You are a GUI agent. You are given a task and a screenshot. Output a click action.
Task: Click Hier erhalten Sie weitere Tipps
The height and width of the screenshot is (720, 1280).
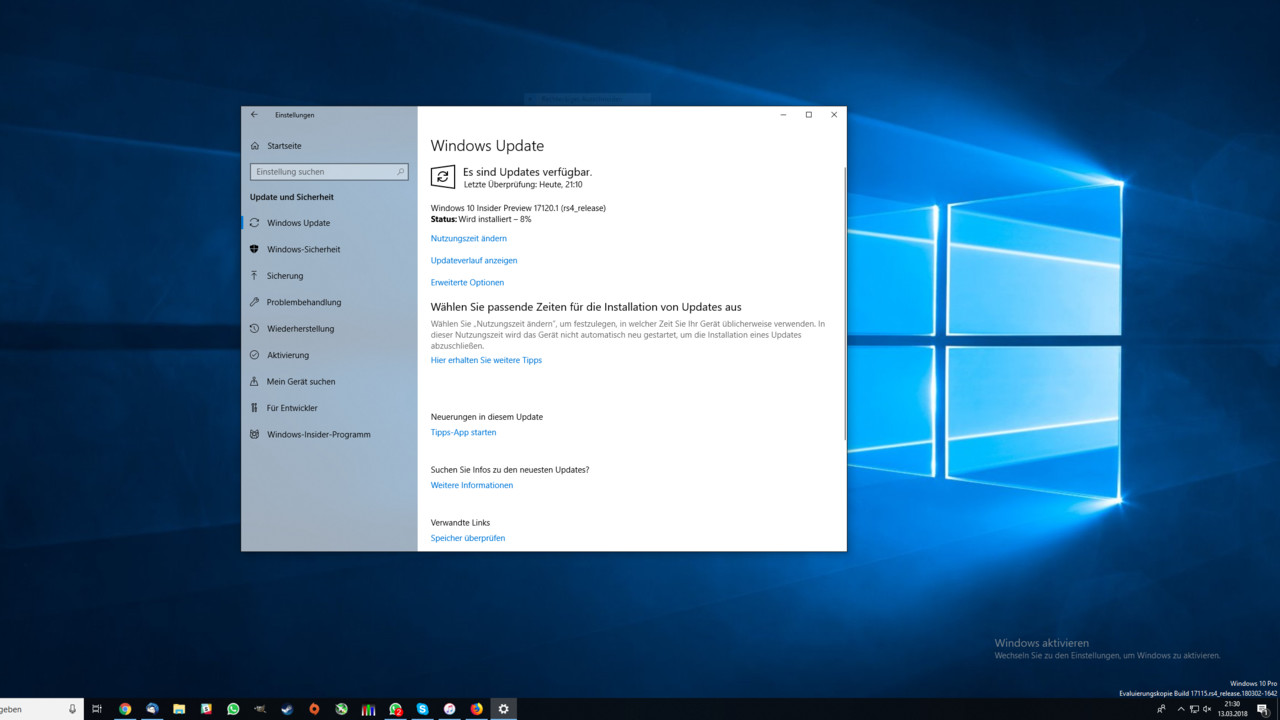pyautogui.click(x=486, y=360)
